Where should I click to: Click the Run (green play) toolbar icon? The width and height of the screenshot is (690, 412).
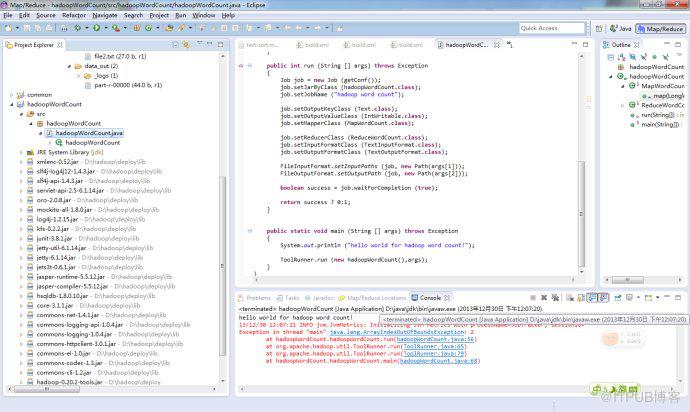pos(96,28)
